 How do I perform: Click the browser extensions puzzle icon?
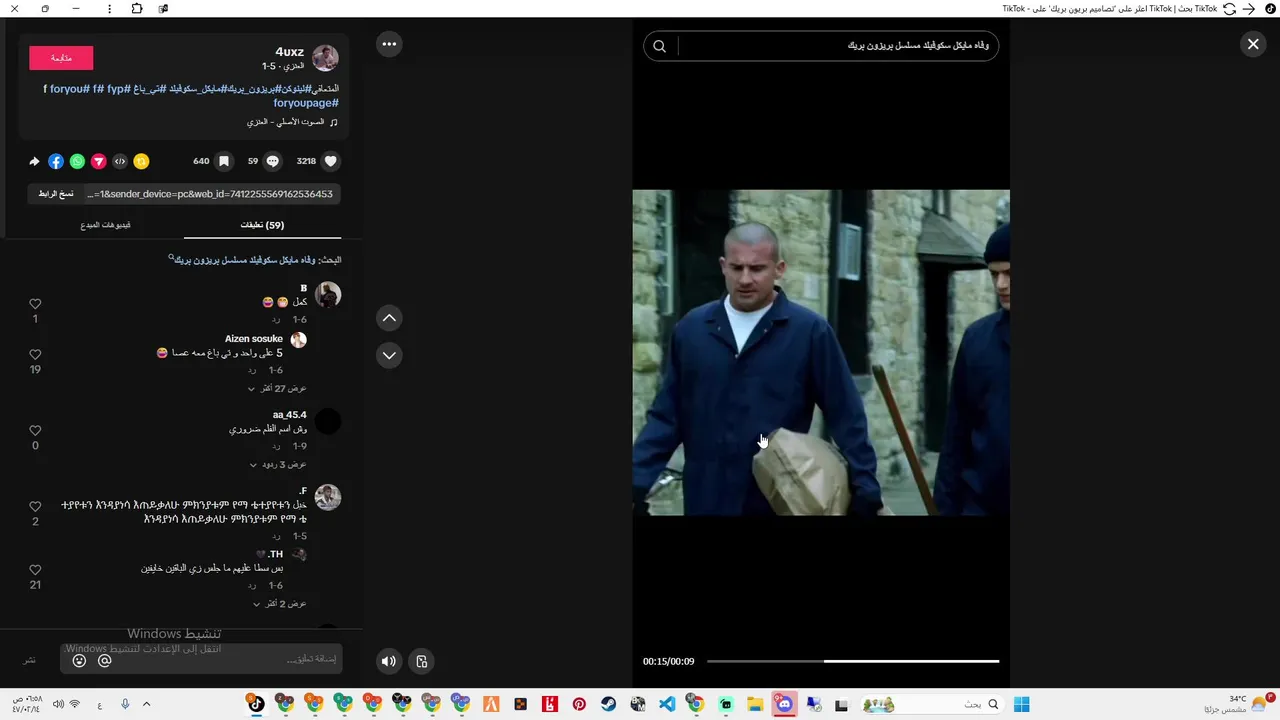point(137,9)
